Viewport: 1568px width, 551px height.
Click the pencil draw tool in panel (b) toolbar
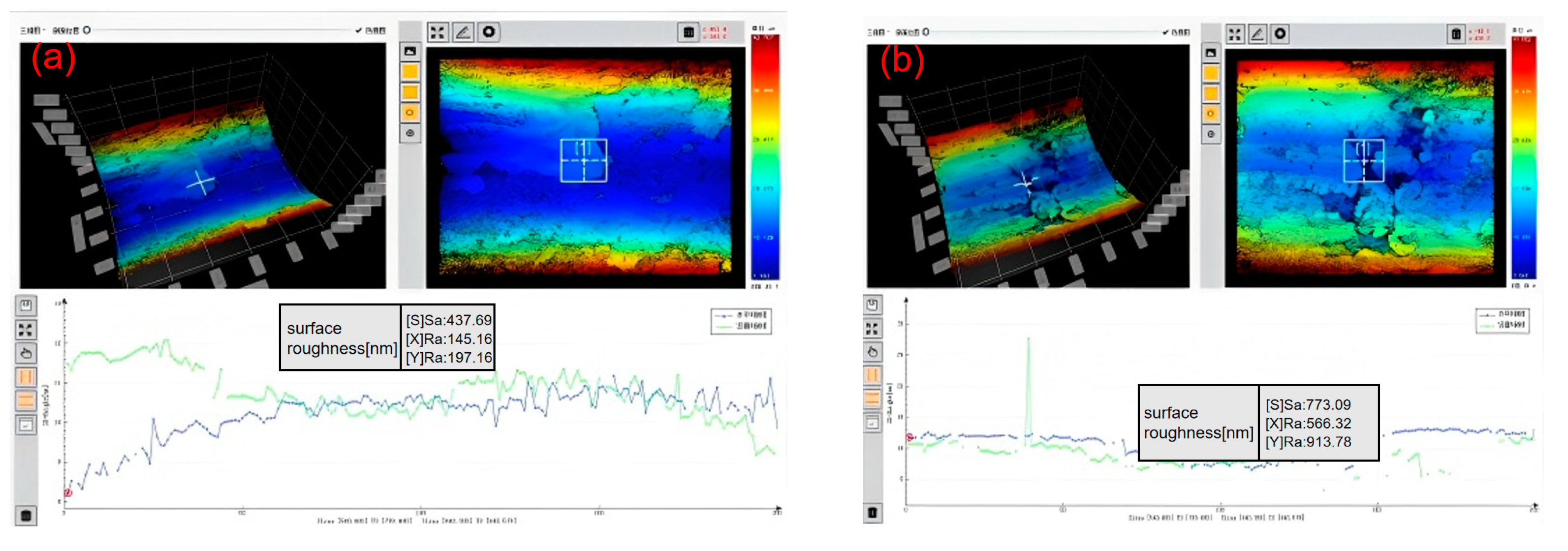[1257, 34]
